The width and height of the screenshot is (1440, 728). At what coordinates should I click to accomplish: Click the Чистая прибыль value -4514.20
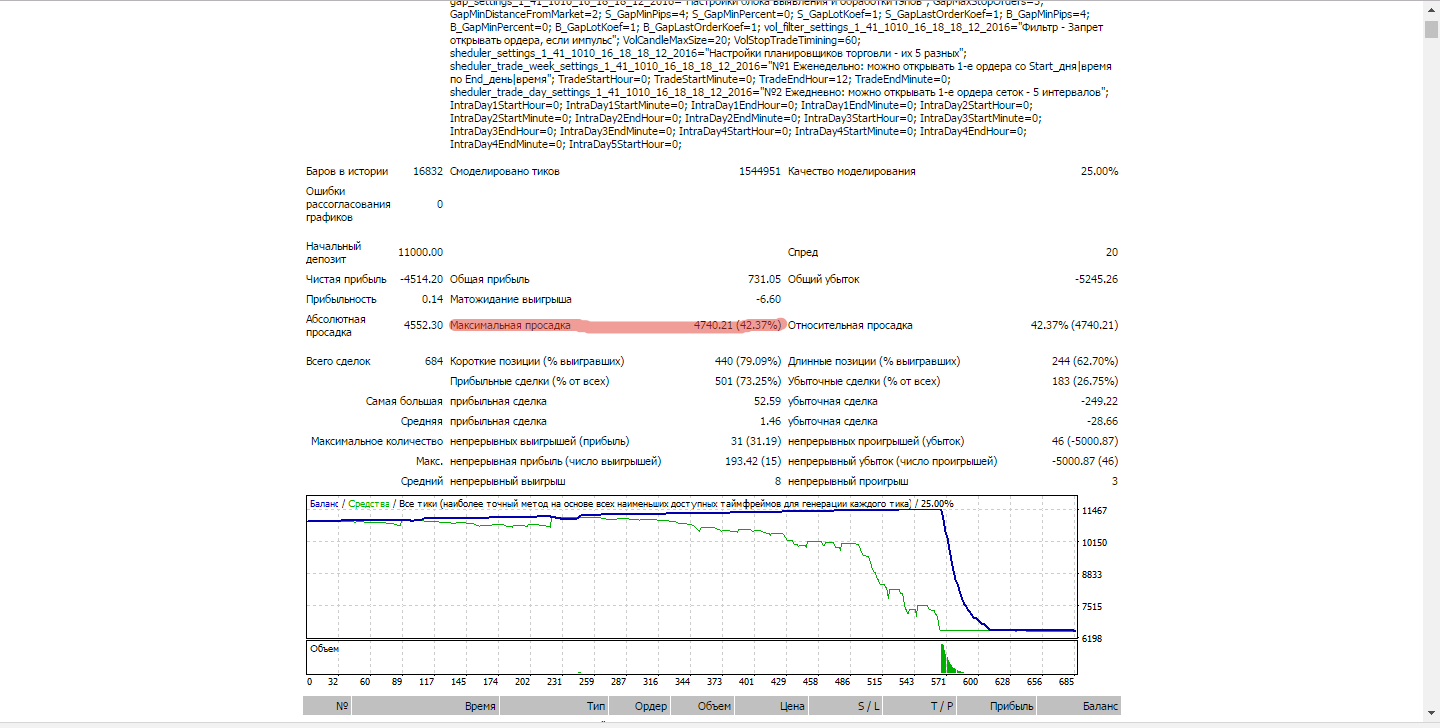pos(421,279)
